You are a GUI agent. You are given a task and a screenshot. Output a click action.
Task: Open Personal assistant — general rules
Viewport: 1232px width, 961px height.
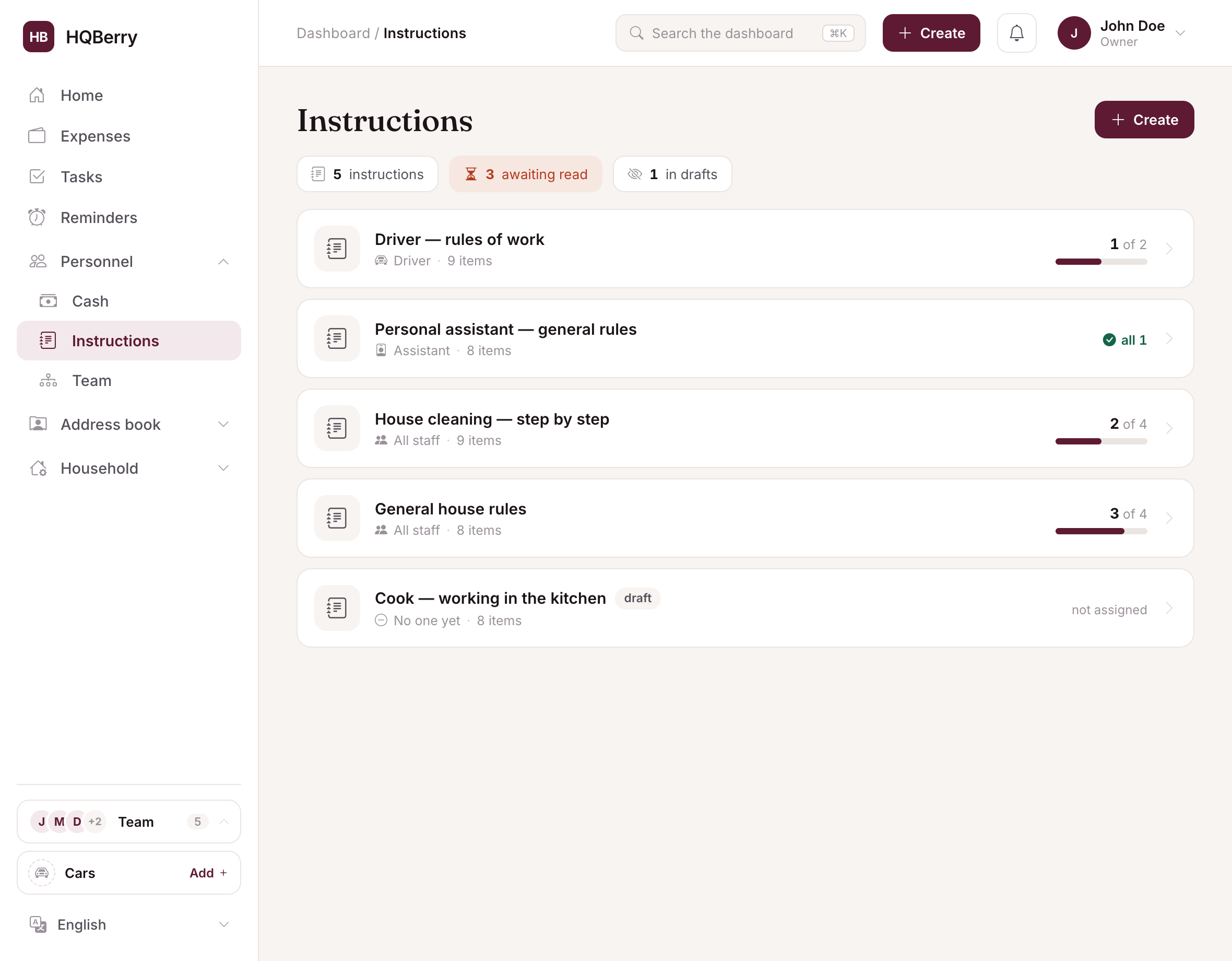tap(745, 338)
